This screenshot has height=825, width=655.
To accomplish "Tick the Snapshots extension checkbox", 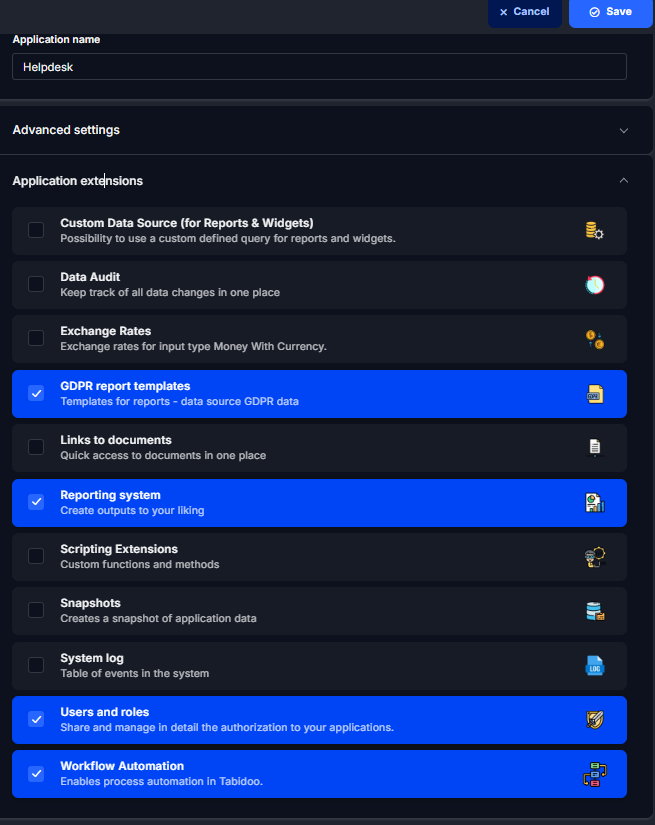I will tap(36, 610).
